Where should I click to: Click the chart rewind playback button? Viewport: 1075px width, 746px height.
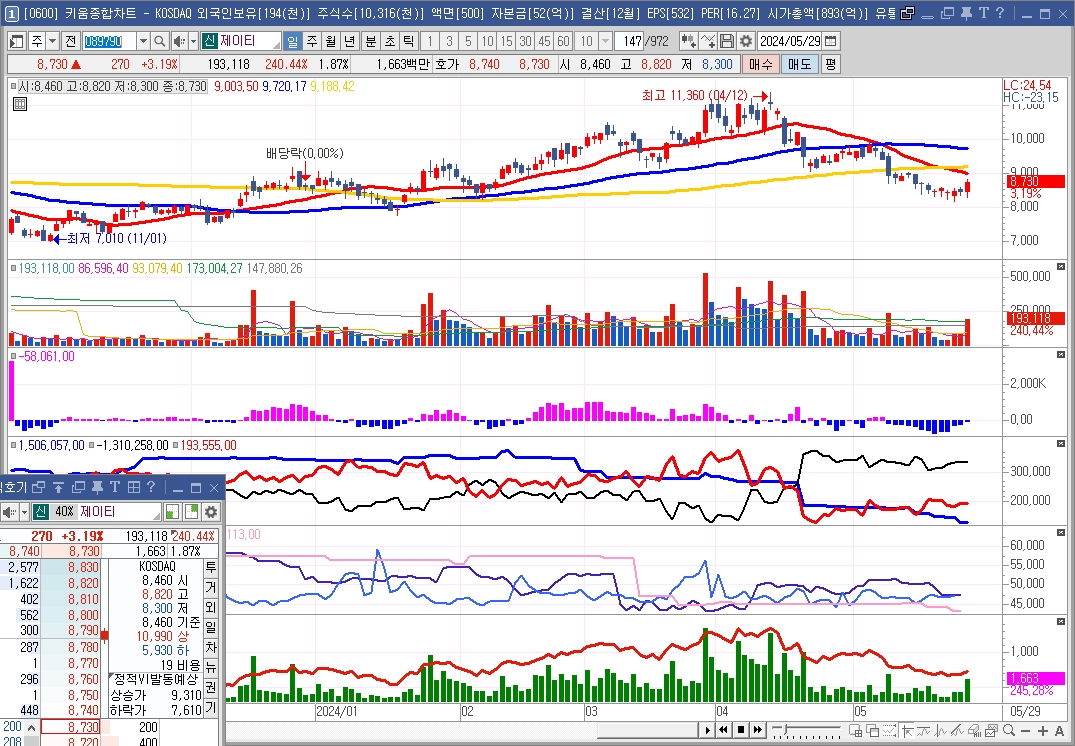pos(723,730)
